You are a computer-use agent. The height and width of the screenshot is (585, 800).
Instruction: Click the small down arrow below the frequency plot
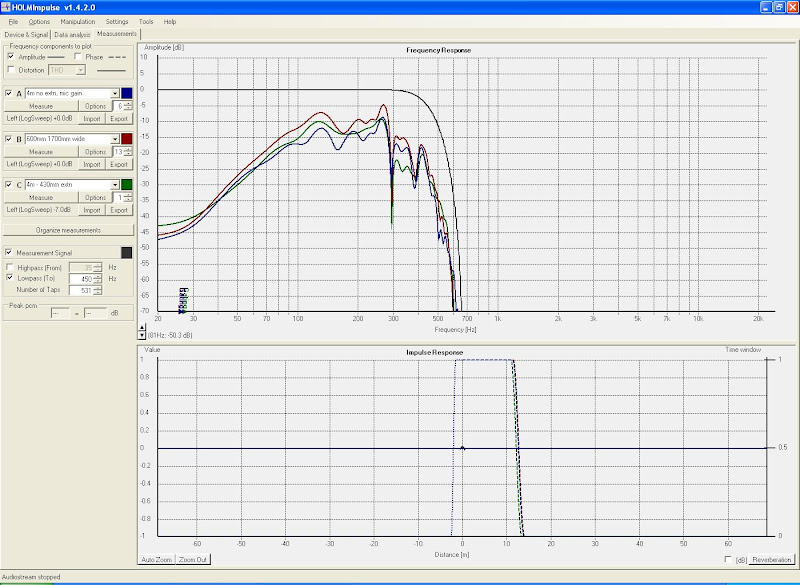point(142,335)
